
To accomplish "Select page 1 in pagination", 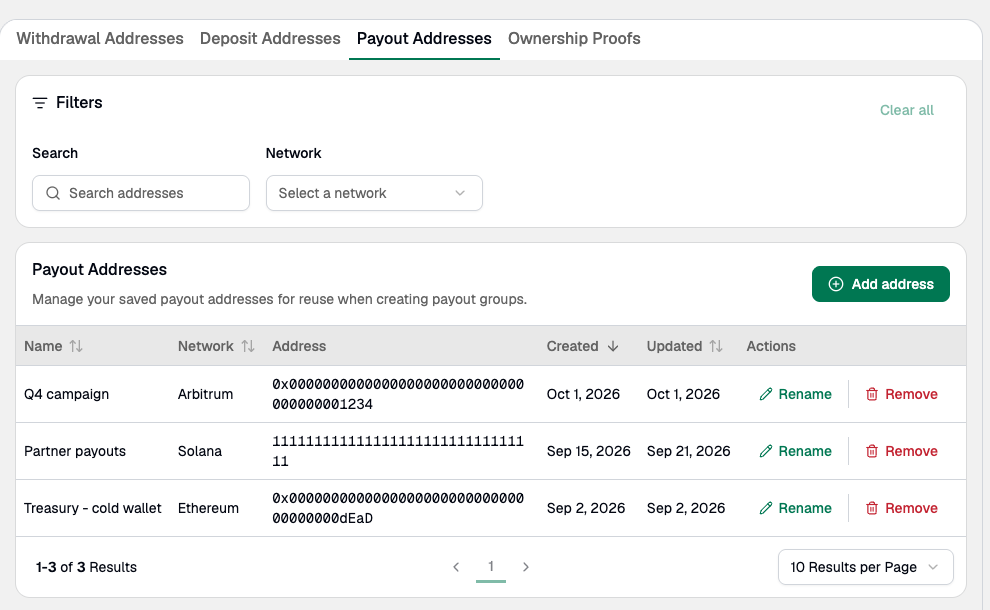I will [491, 566].
